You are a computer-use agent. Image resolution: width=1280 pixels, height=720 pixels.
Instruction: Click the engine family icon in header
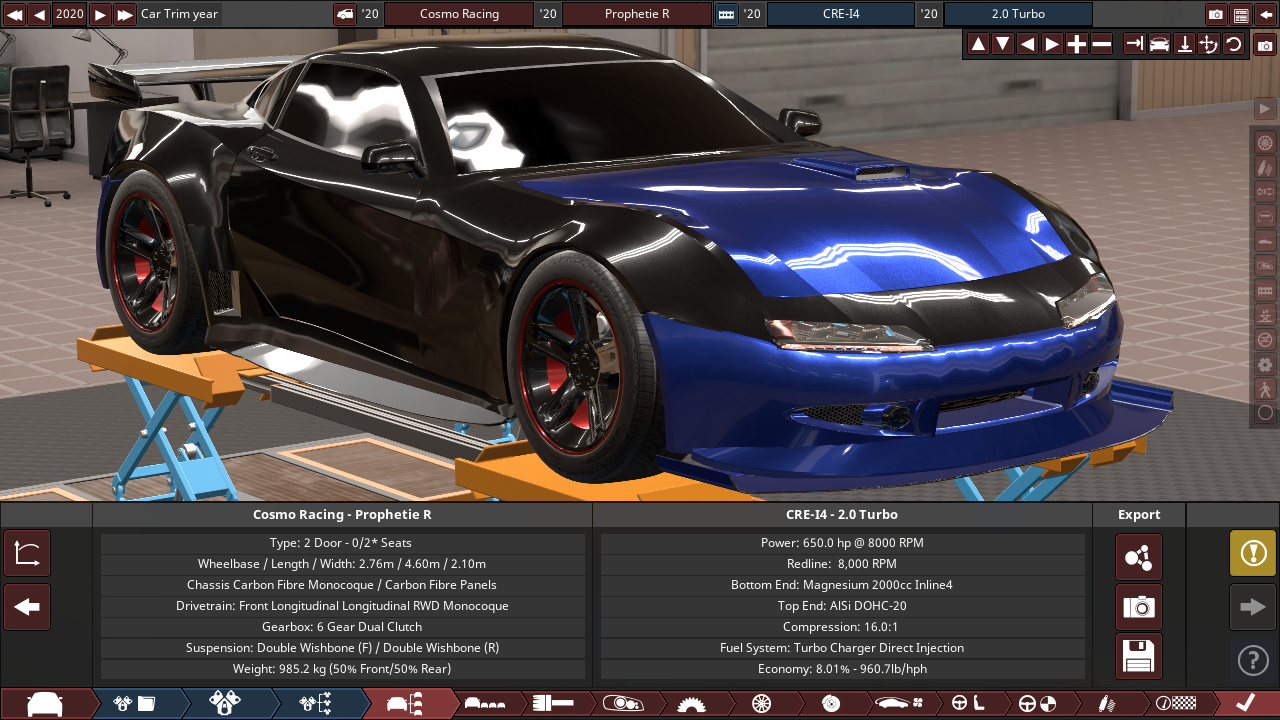click(726, 14)
